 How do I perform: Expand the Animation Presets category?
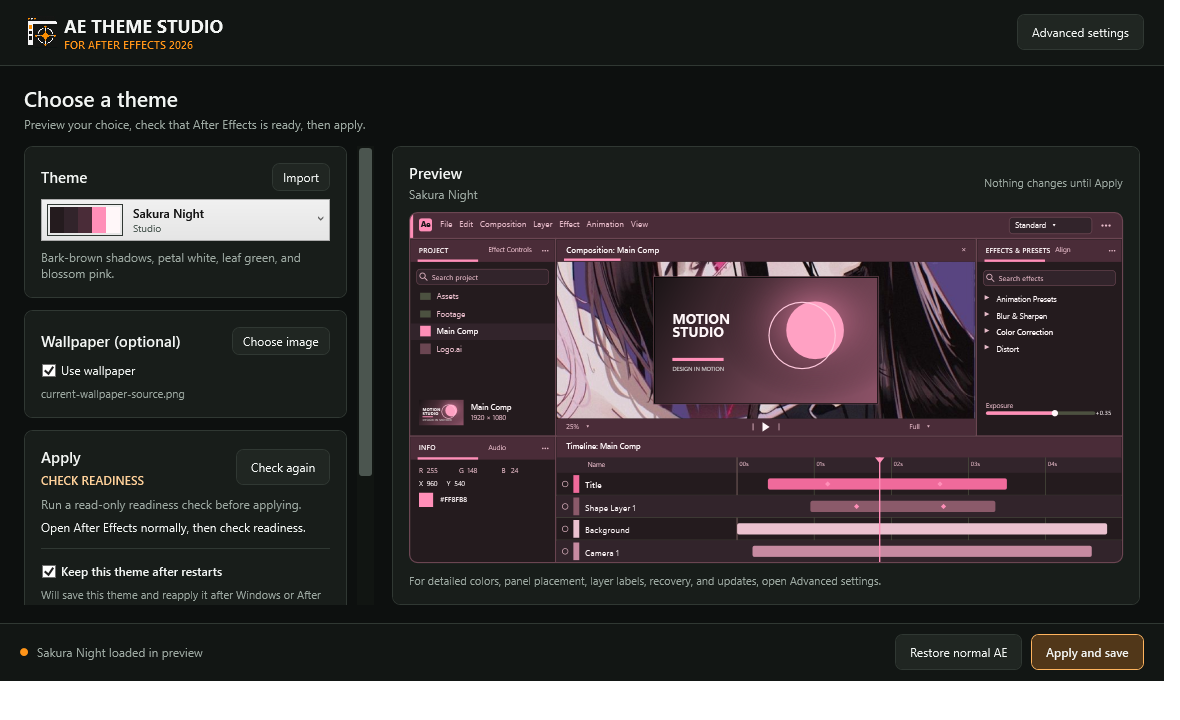(x=987, y=299)
